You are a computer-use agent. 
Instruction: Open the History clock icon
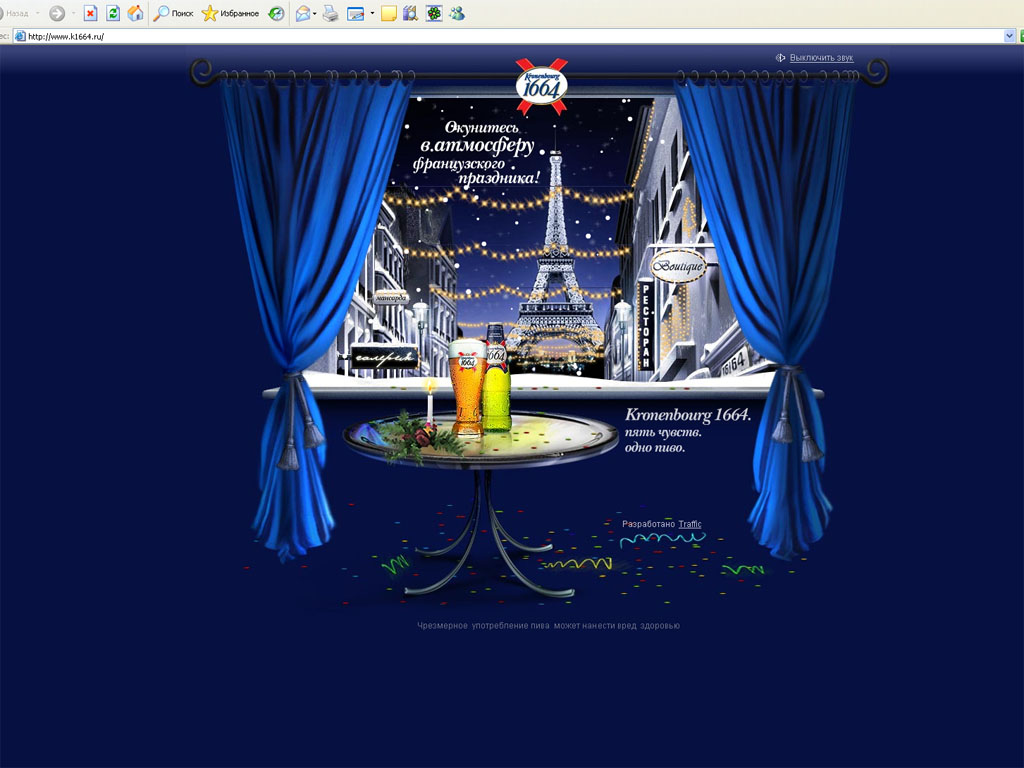click(277, 13)
